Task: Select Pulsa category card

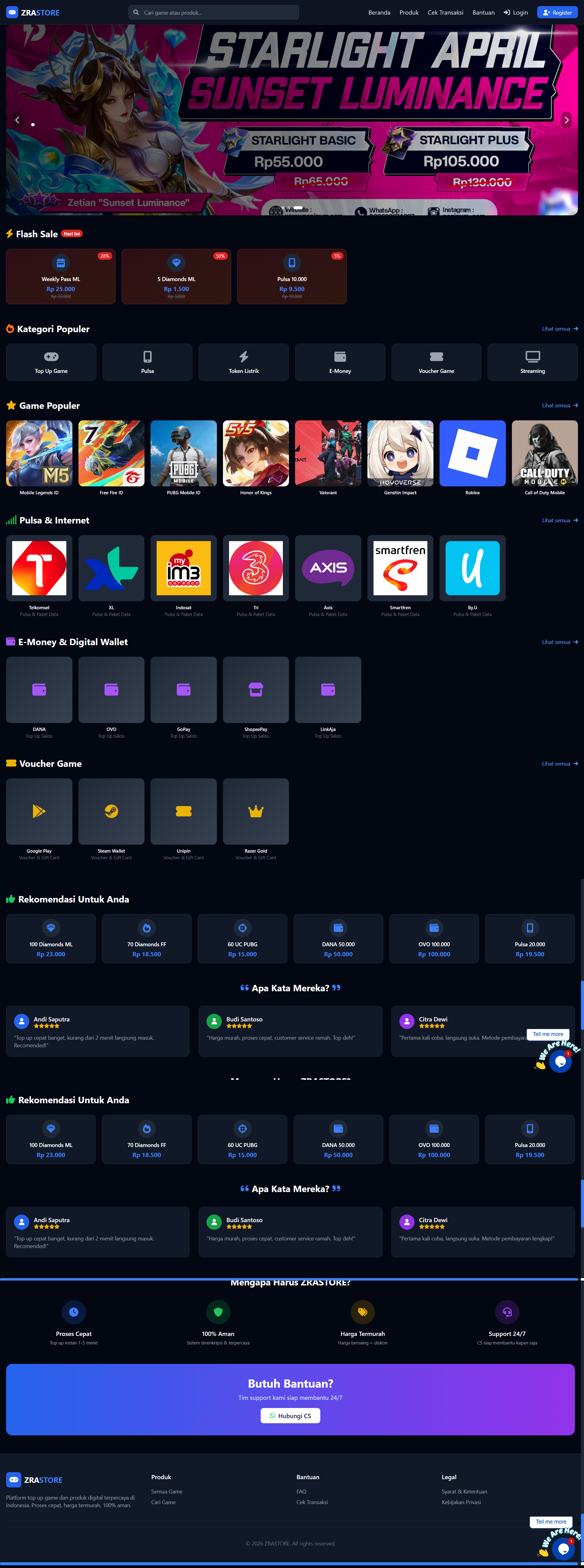Action: (148, 362)
